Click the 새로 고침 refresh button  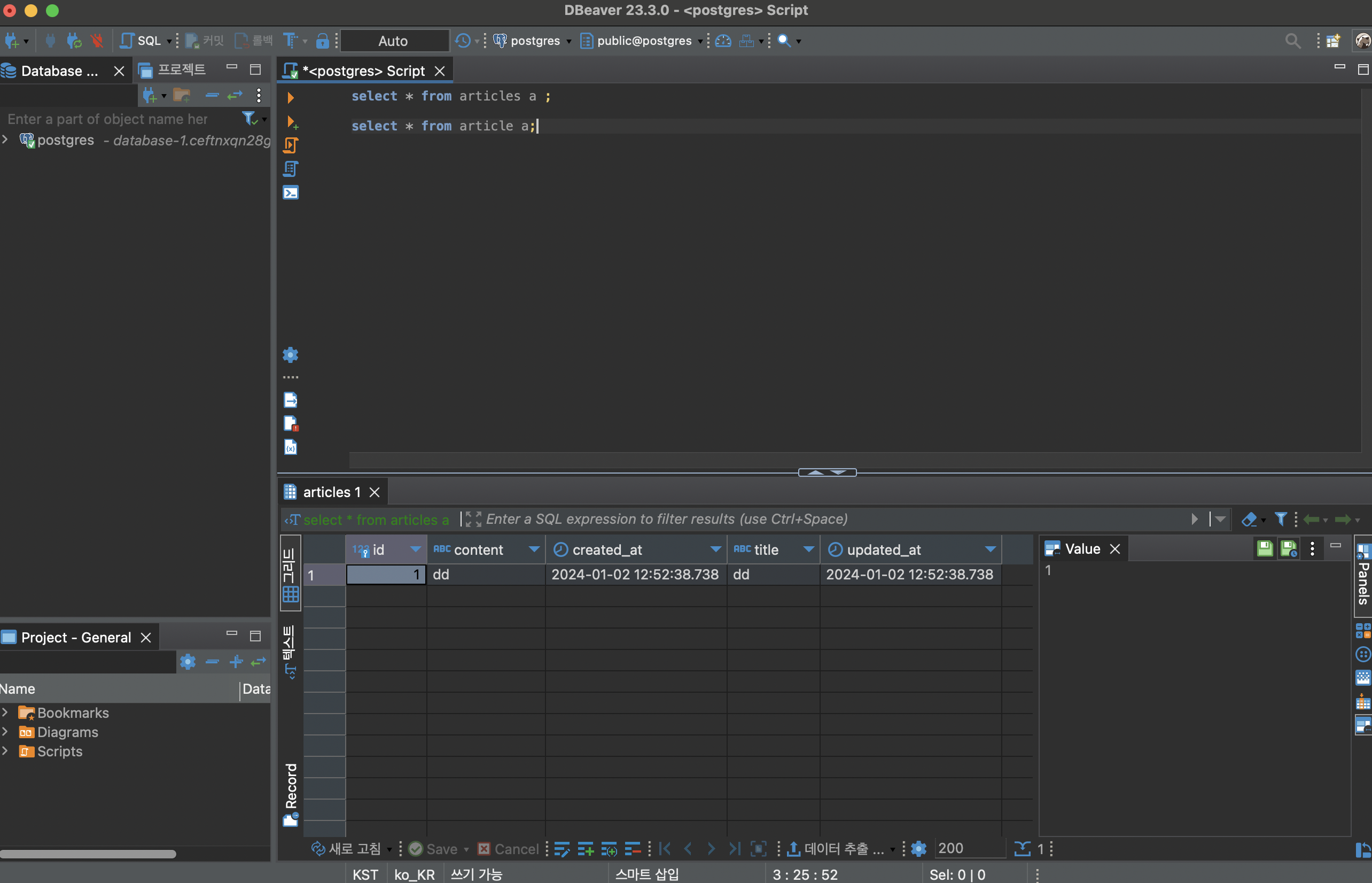coord(346,849)
